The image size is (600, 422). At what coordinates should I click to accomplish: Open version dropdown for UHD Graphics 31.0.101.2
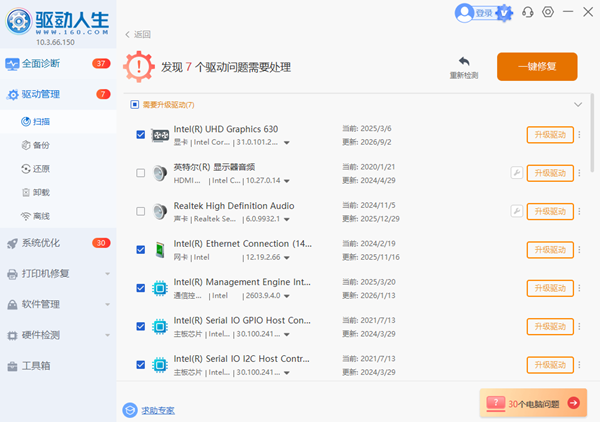[x=287, y=143]
